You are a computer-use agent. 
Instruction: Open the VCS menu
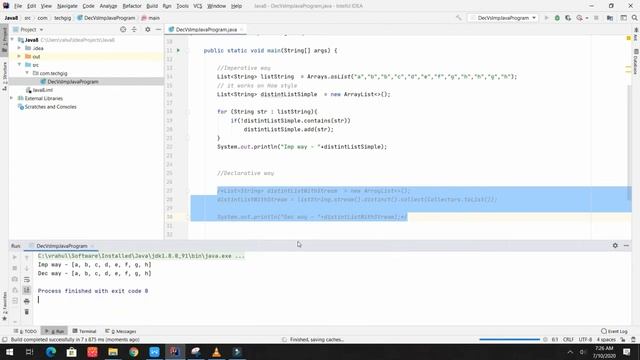198,6
